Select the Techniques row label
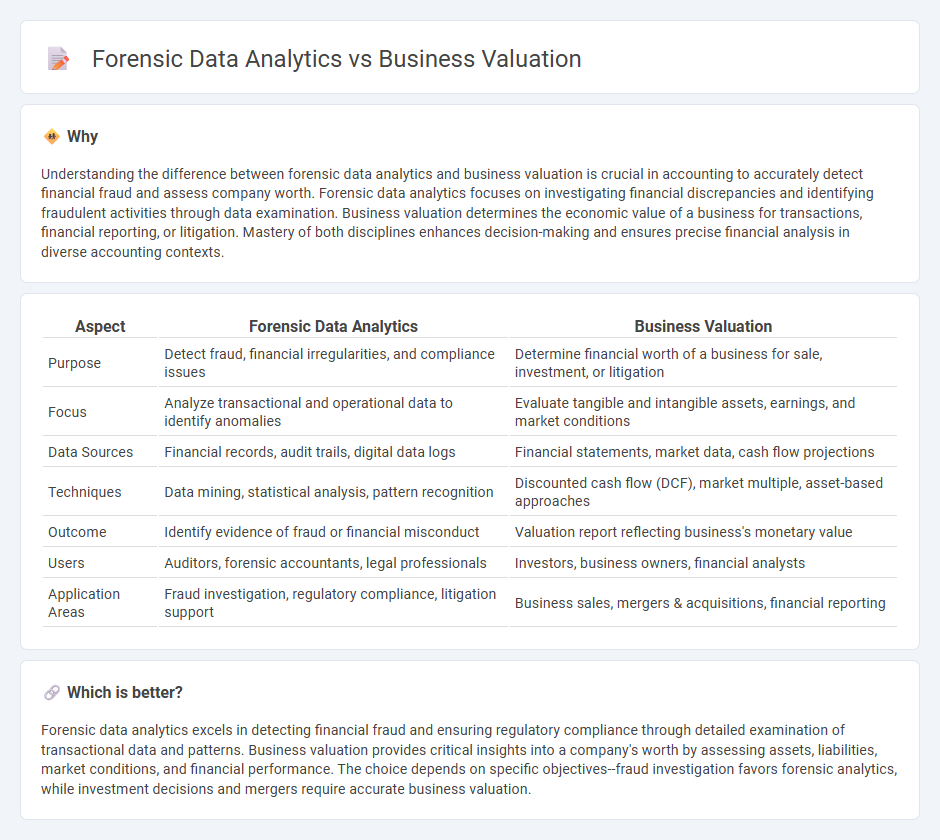 click(85, 492)
